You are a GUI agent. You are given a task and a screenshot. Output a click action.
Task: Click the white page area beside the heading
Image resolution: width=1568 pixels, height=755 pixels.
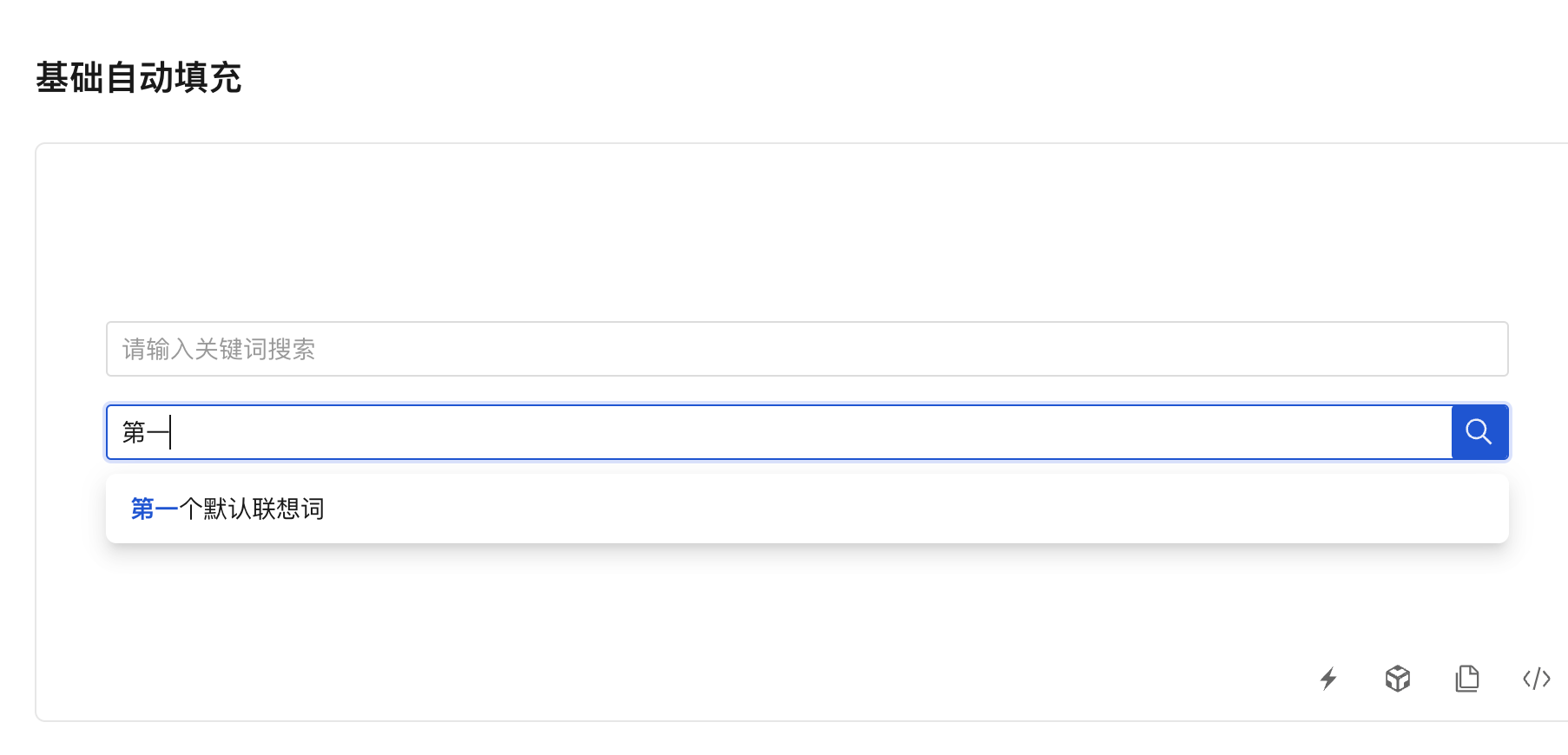[x=868, y=77]
